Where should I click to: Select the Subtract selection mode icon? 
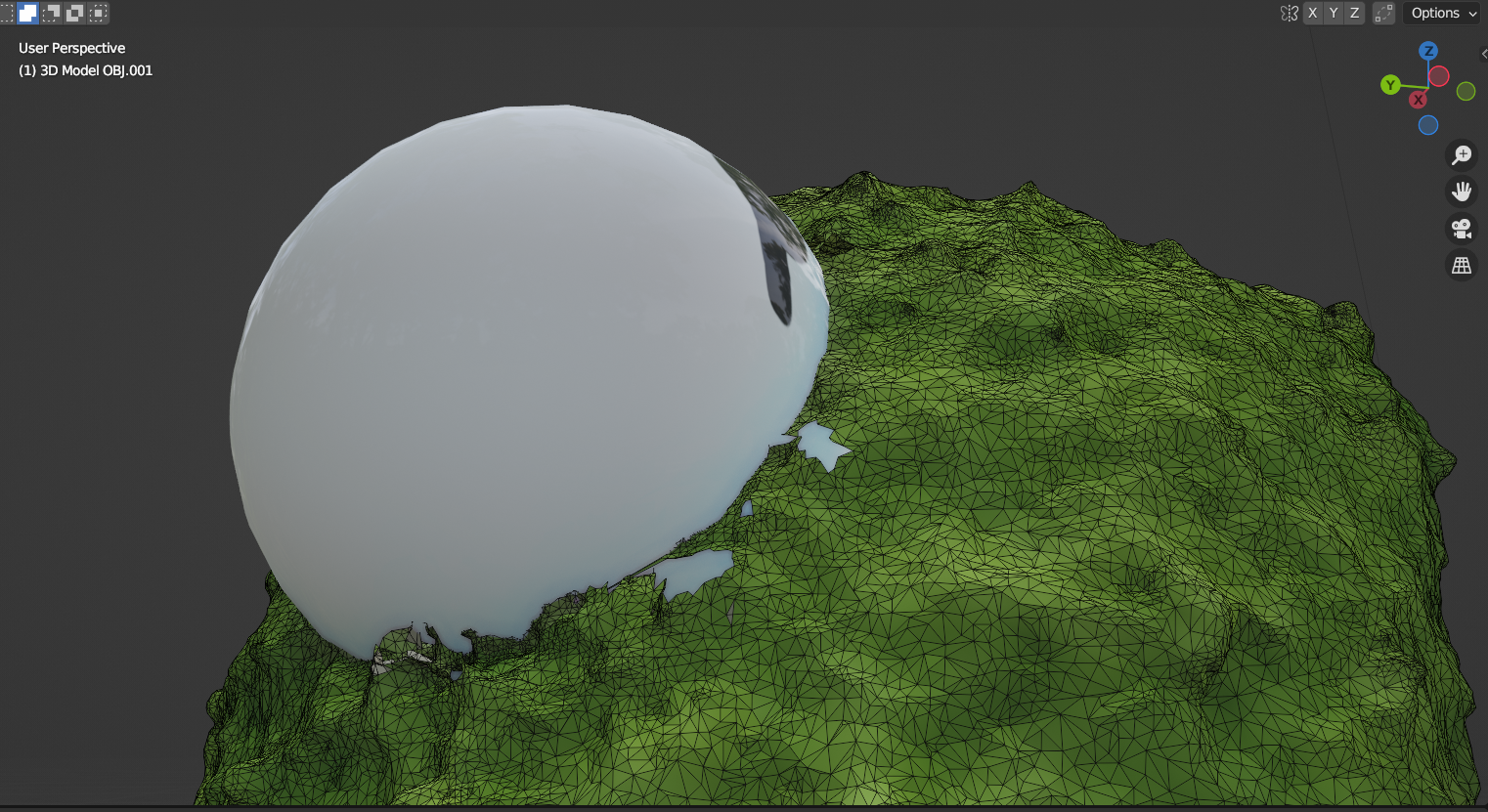click(51, 13)
